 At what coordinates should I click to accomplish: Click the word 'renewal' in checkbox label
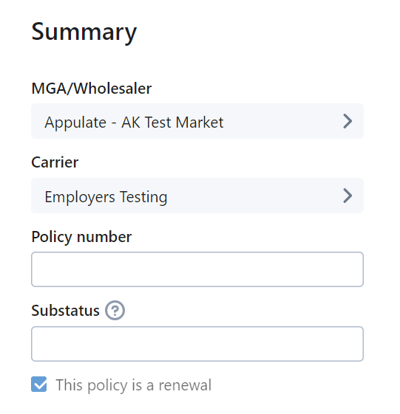coord(185,385)
